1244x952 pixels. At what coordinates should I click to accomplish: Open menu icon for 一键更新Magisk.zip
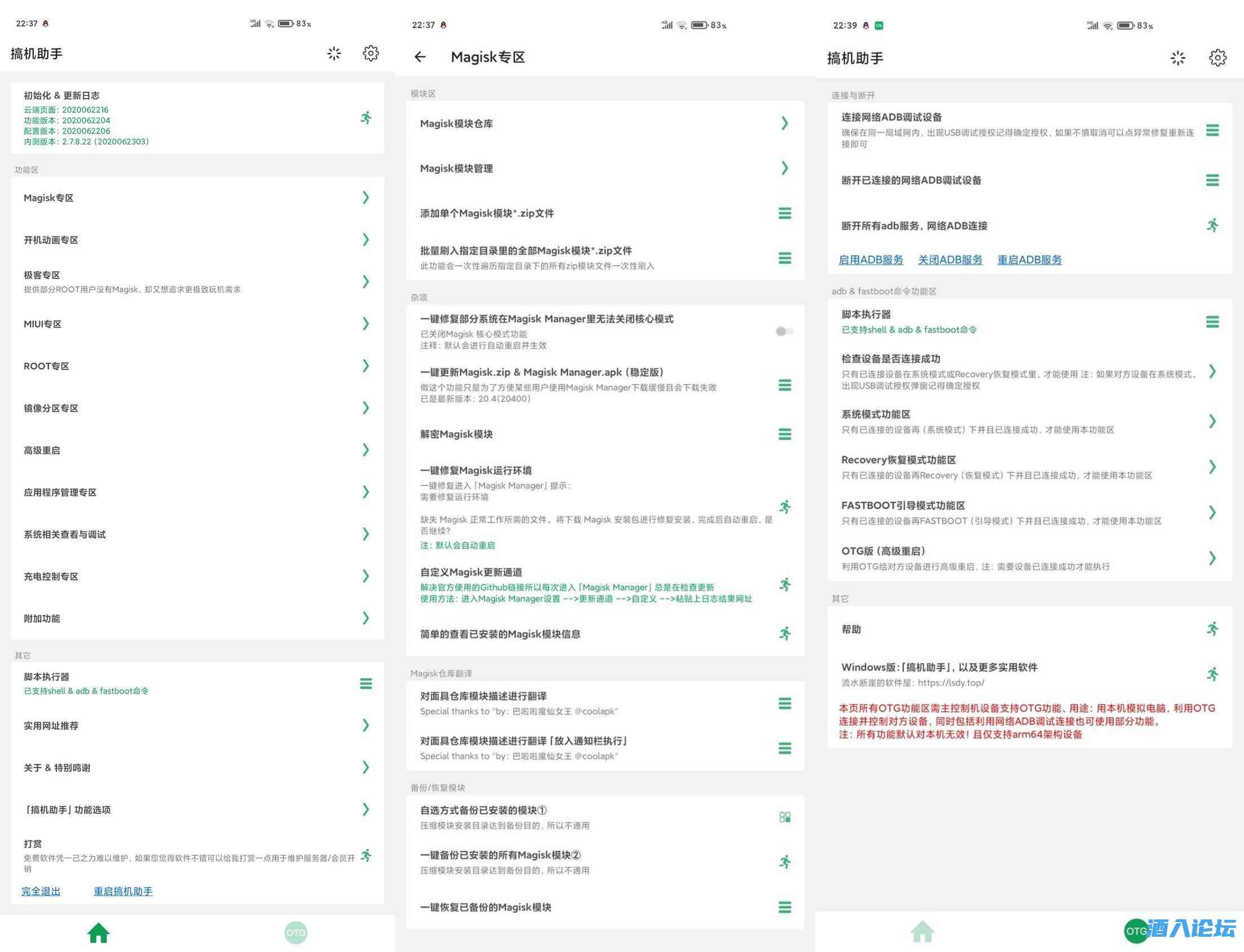785,385
